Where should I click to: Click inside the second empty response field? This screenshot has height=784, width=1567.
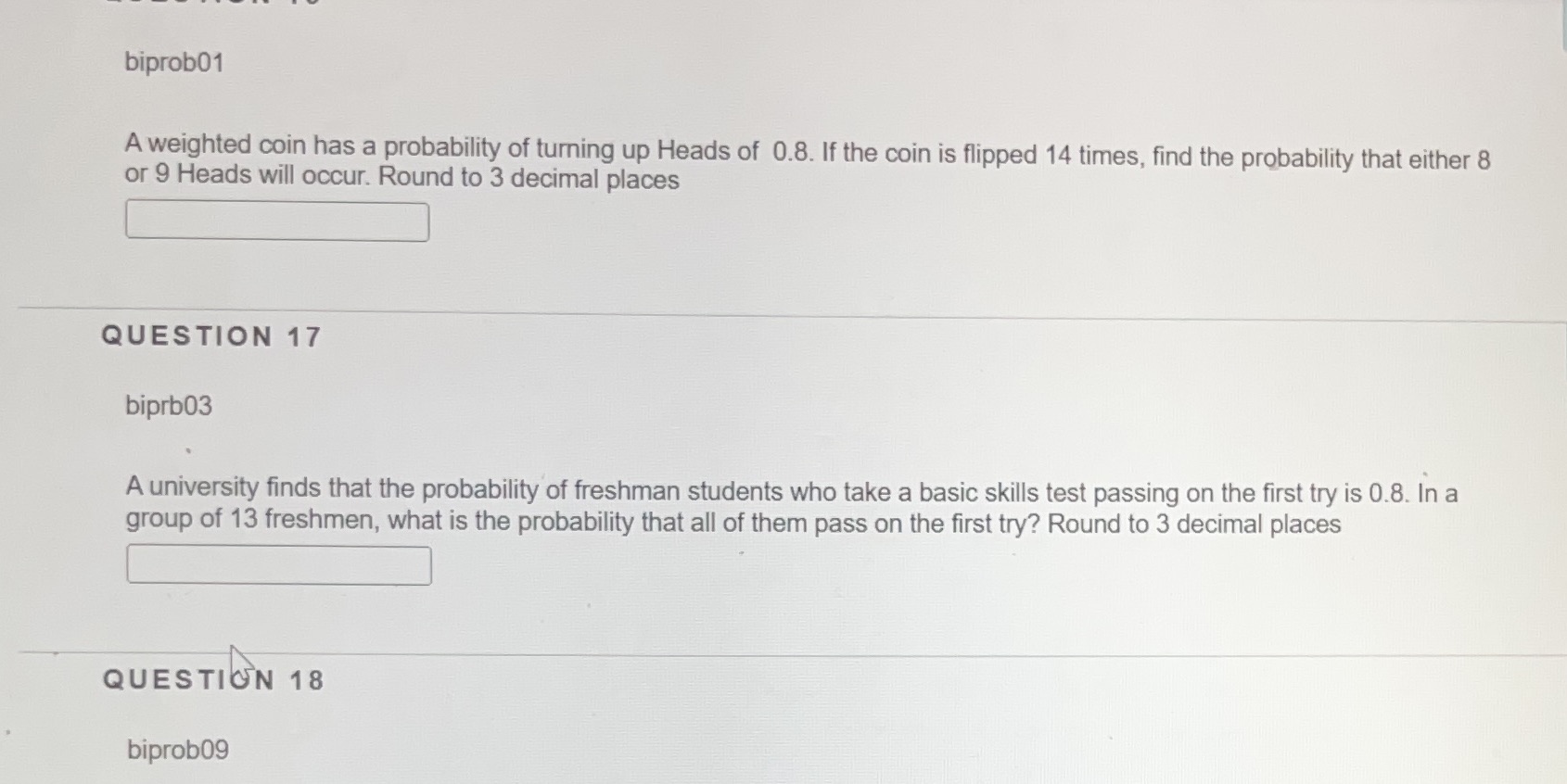(278, 565)
